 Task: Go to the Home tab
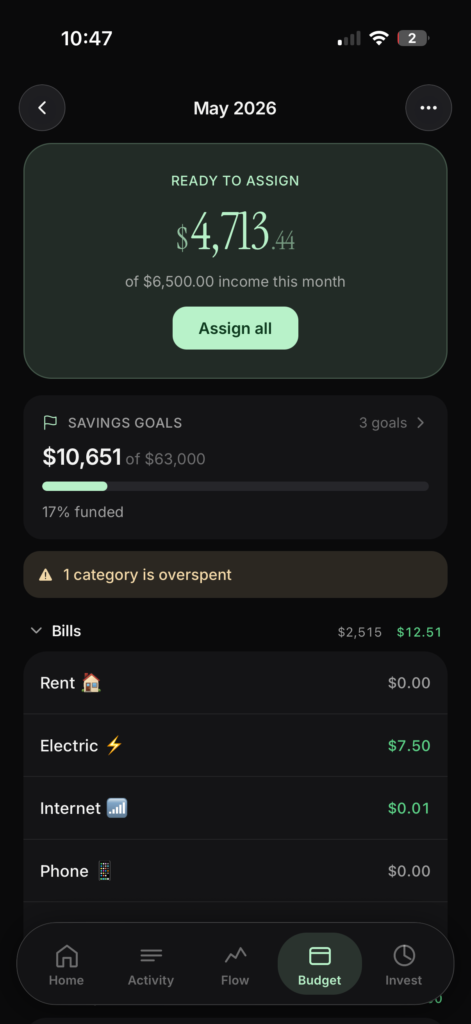tap(66, 967)
